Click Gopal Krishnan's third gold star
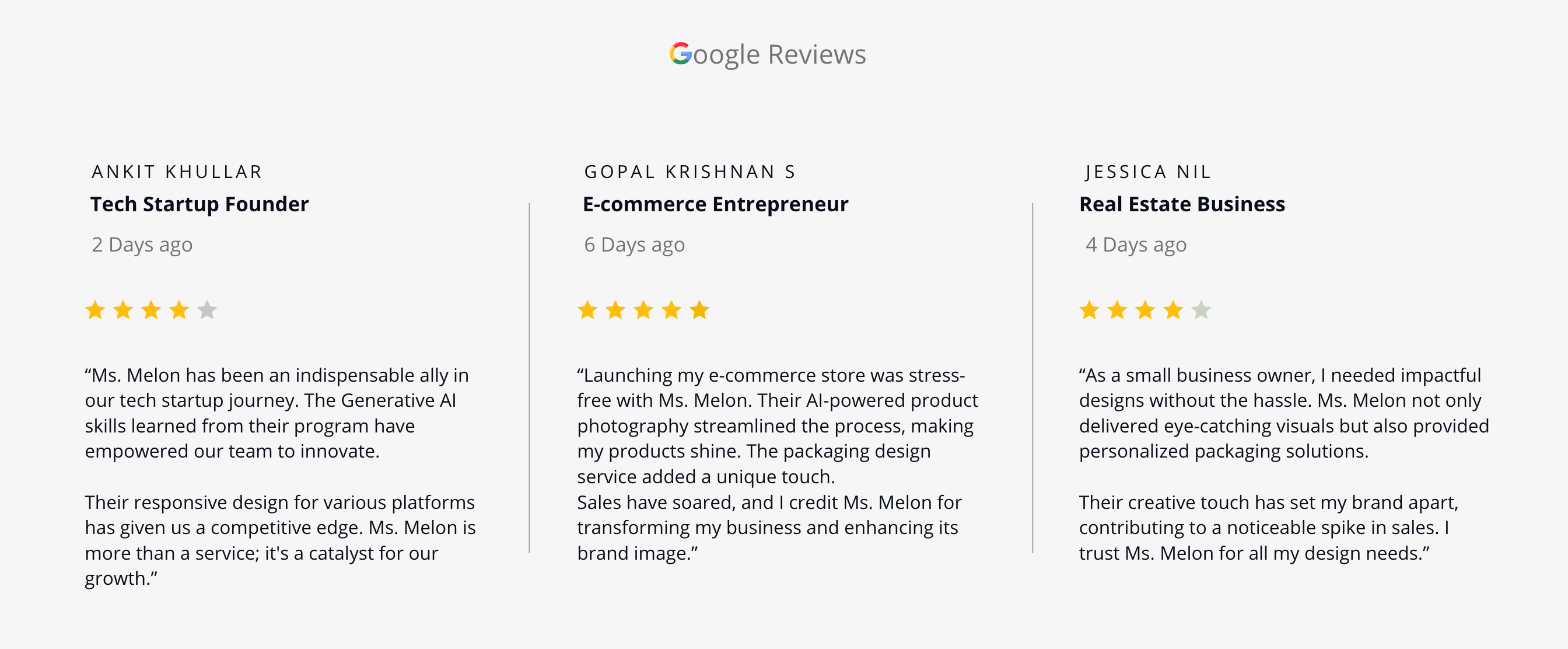Viewport: 1568px width, 649px height. coord(643,310)
